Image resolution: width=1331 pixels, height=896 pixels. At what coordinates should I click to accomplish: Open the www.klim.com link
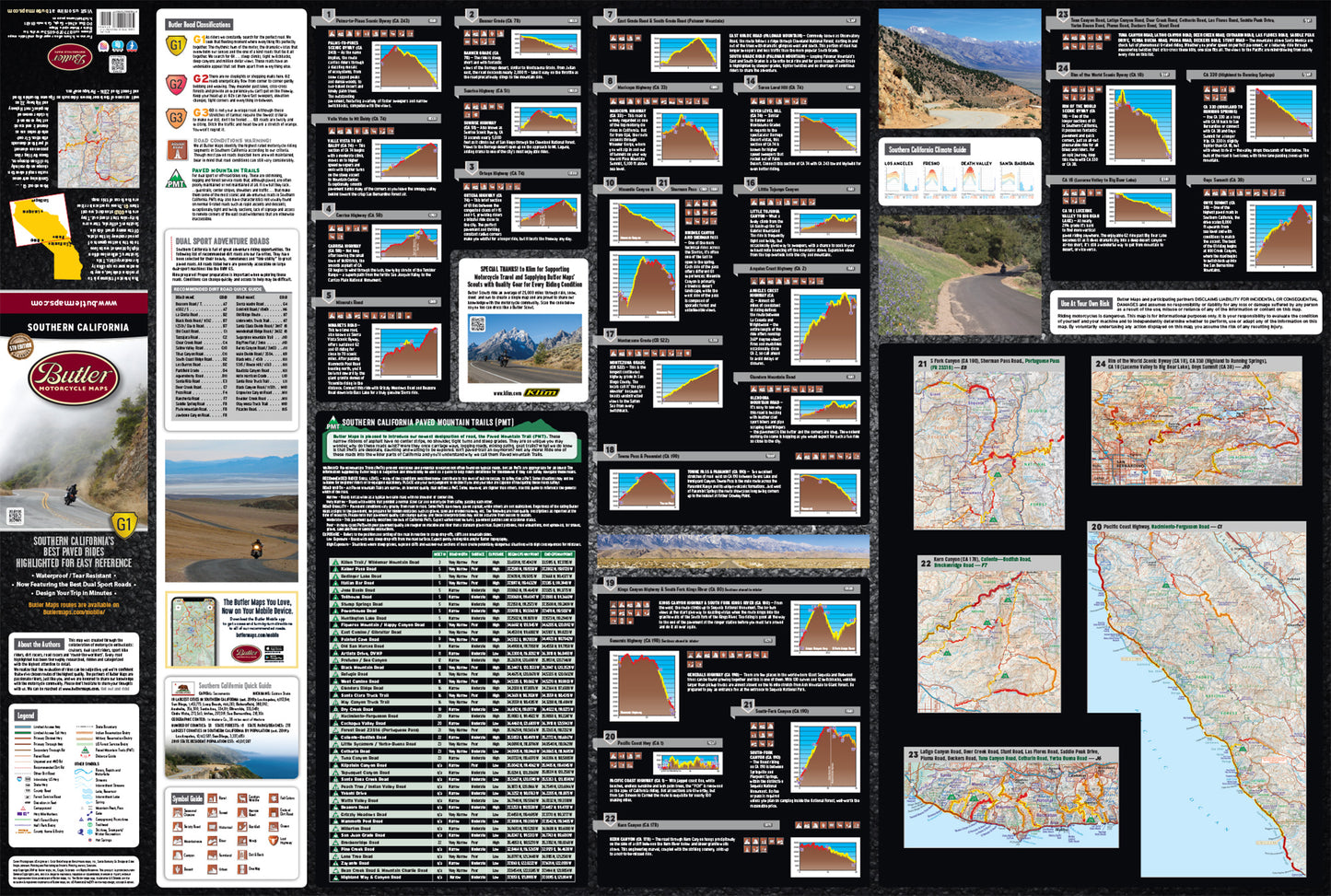click(x=508, y=393)
